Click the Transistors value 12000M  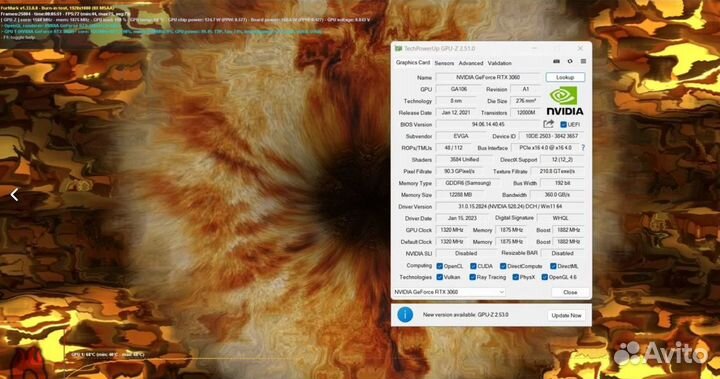[x=526, y=113]
